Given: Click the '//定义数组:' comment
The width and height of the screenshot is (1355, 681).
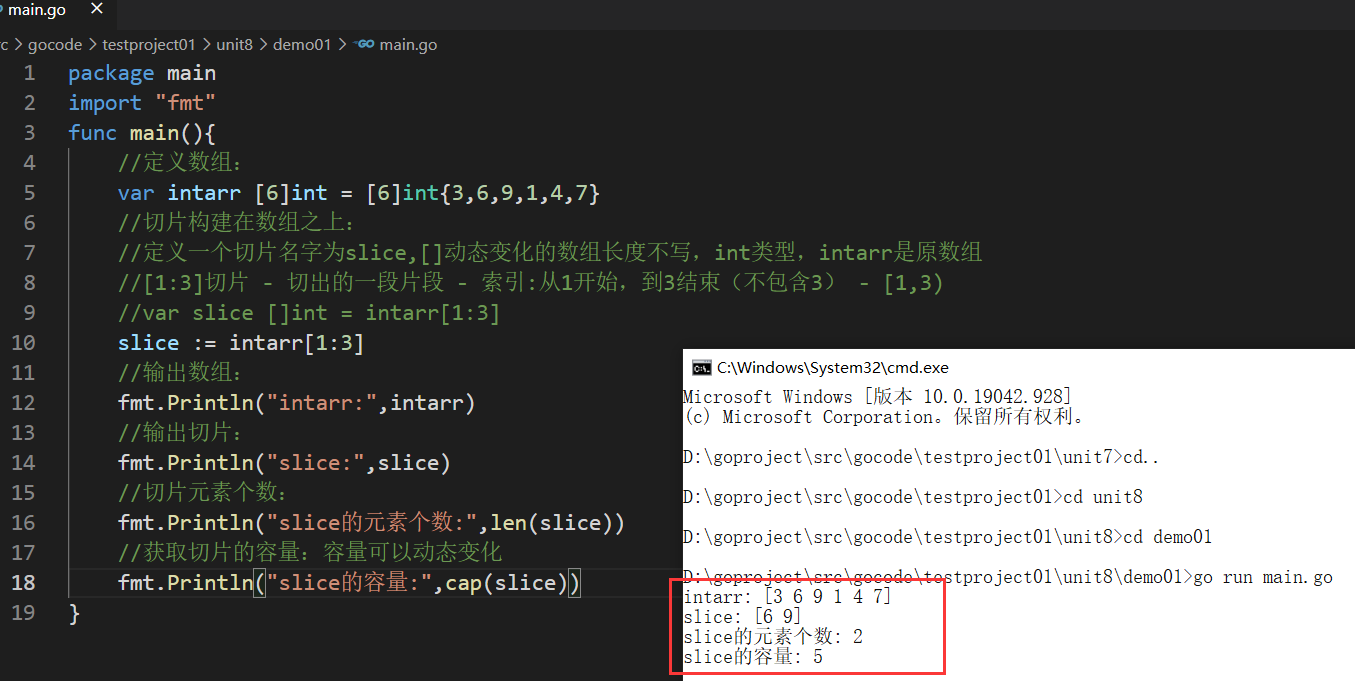Looking at the screenshot, I should pyautogui.click(x=180, y=163).
